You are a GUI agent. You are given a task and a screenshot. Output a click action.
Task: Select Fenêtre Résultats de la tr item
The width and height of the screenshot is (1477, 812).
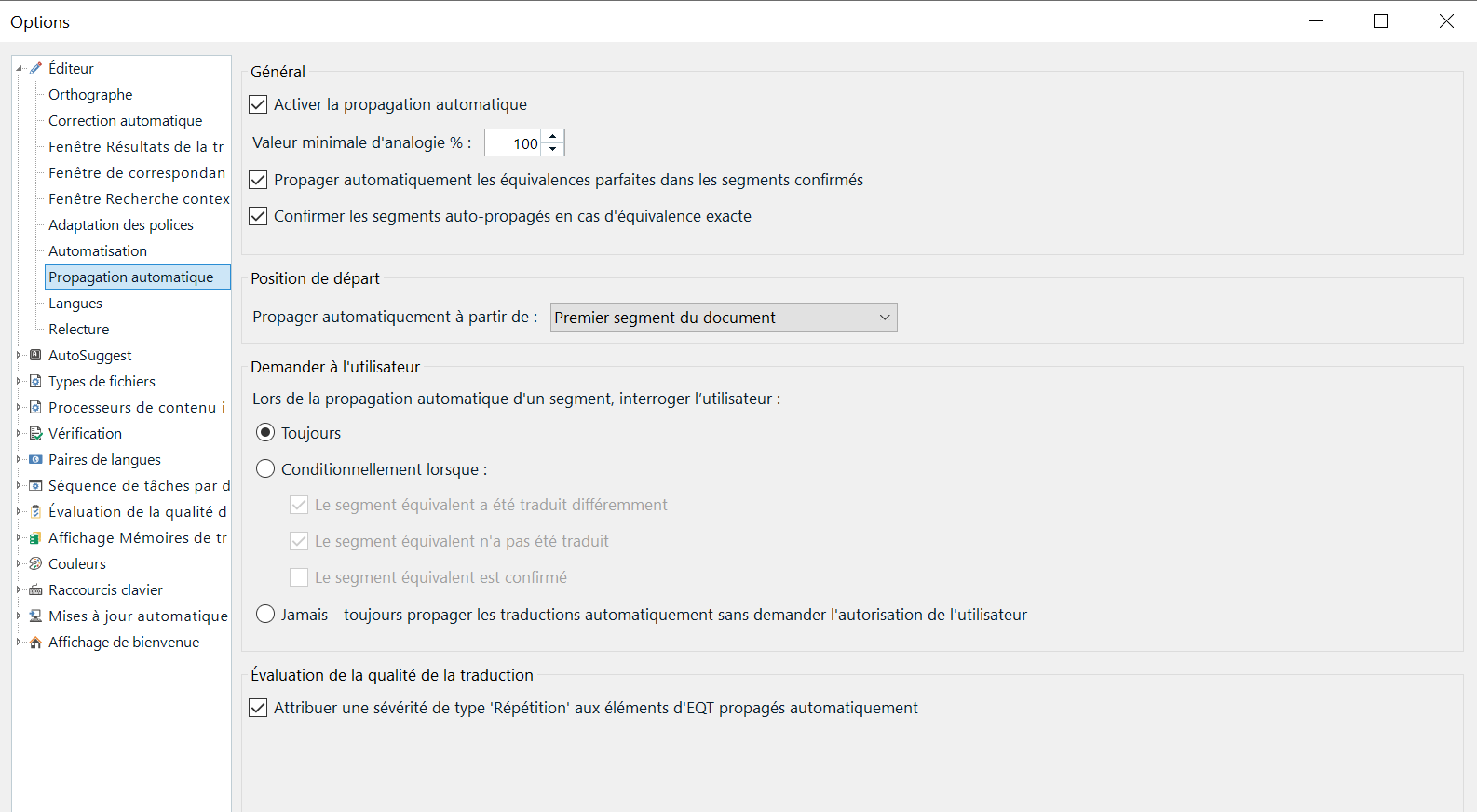[x=136, y=146]
